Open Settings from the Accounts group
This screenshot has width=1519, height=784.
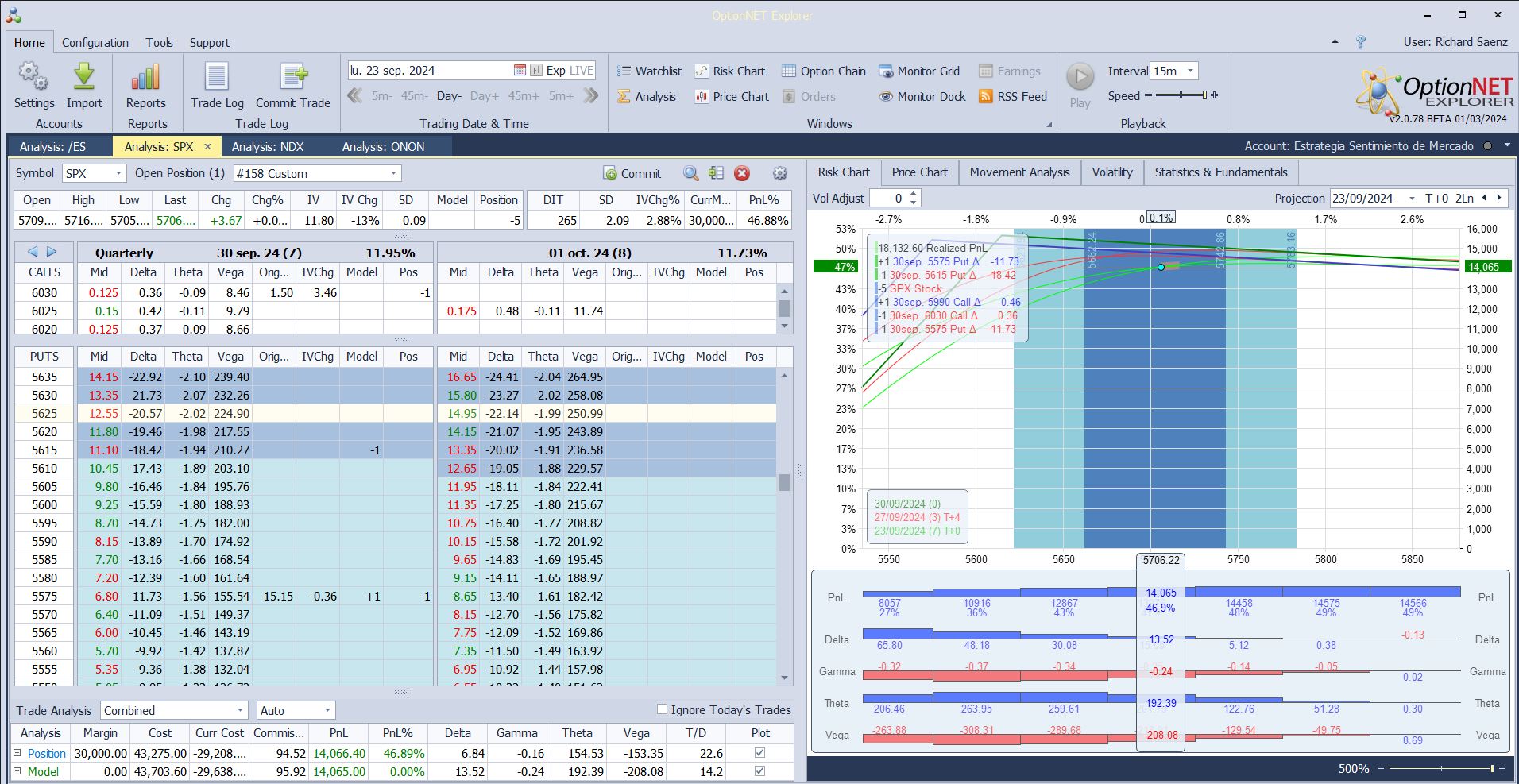point(34,86)
